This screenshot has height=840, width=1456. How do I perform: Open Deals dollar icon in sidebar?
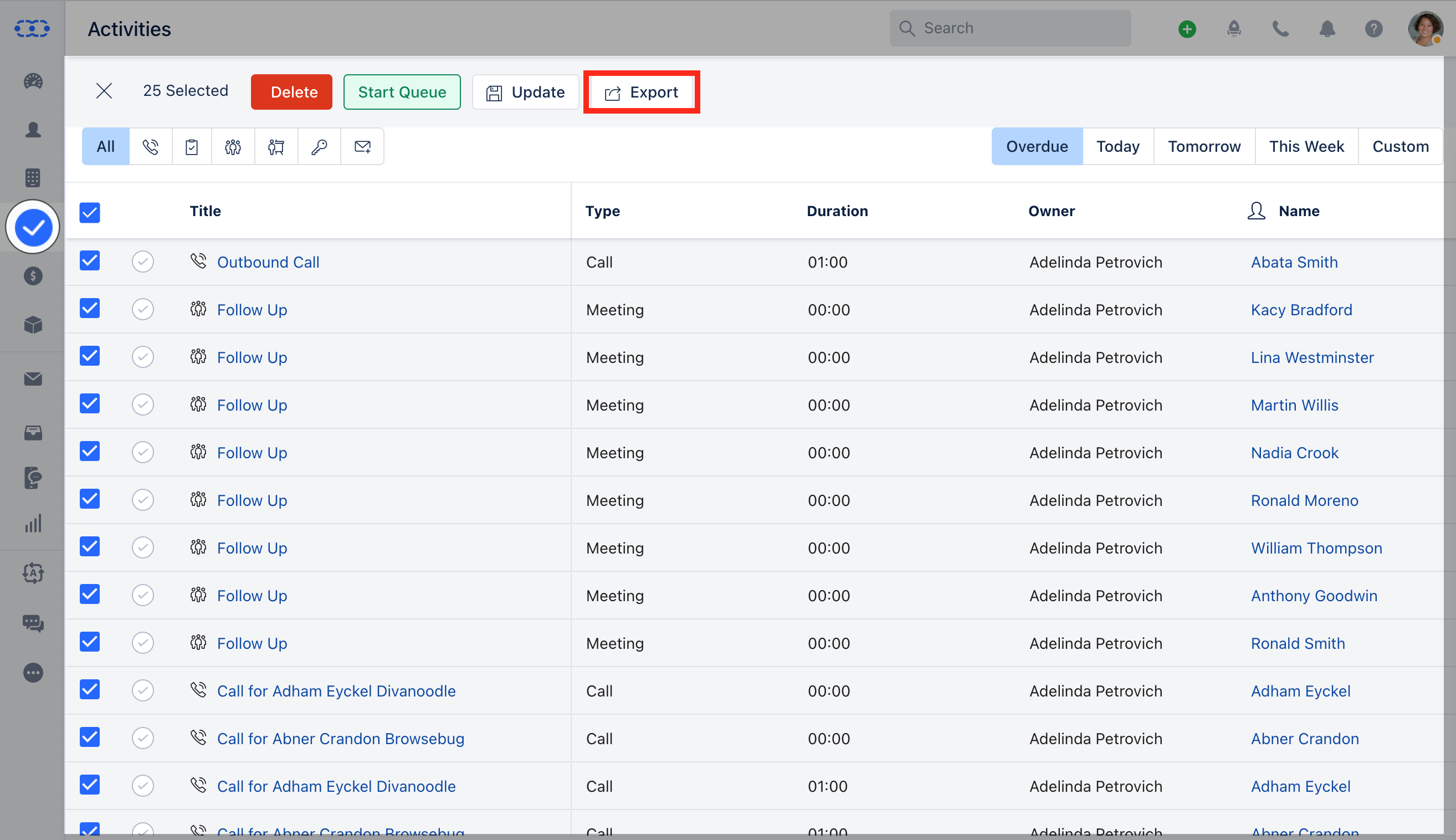click(33, 276)
